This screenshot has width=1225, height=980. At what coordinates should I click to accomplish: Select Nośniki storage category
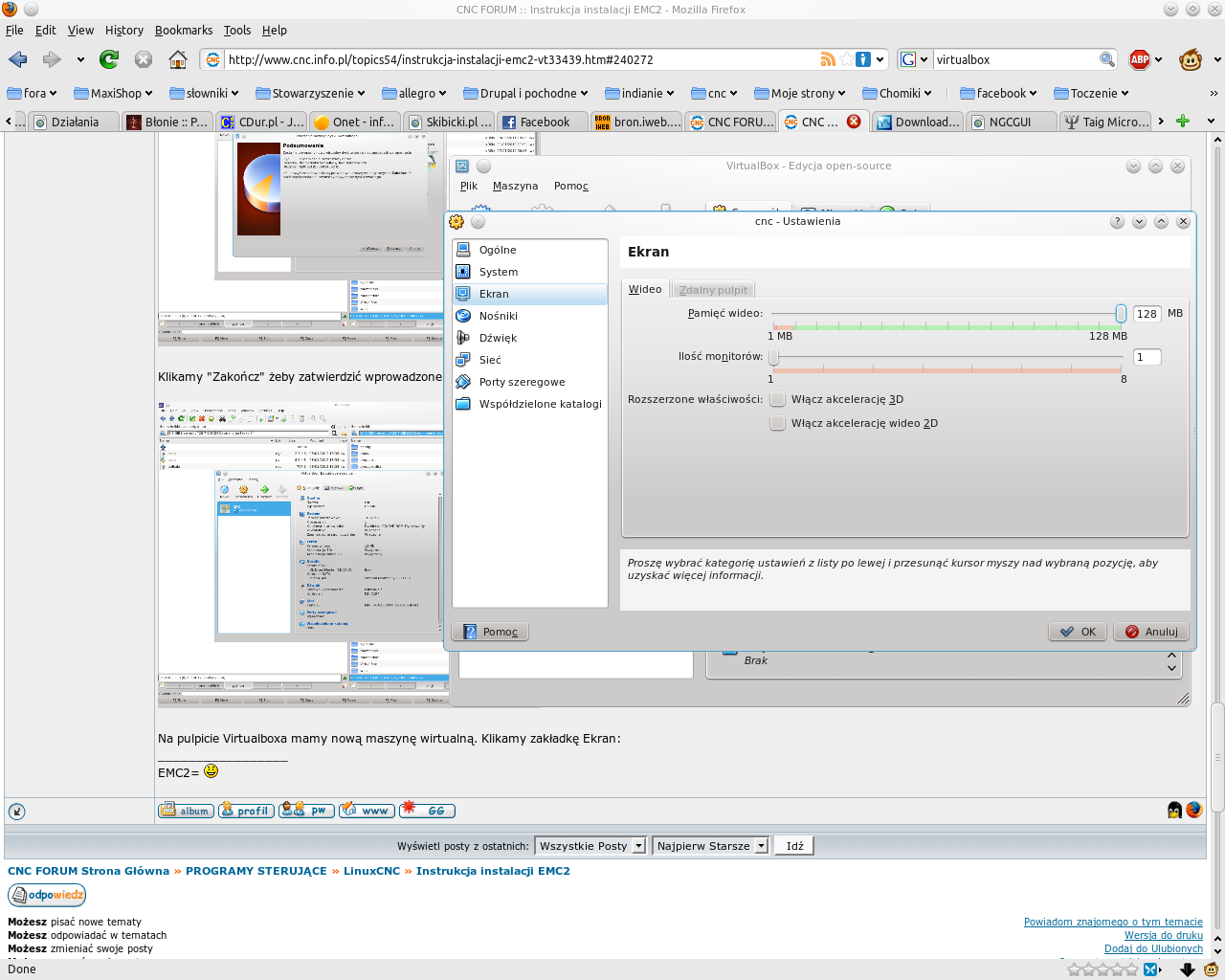click(530, 316)
